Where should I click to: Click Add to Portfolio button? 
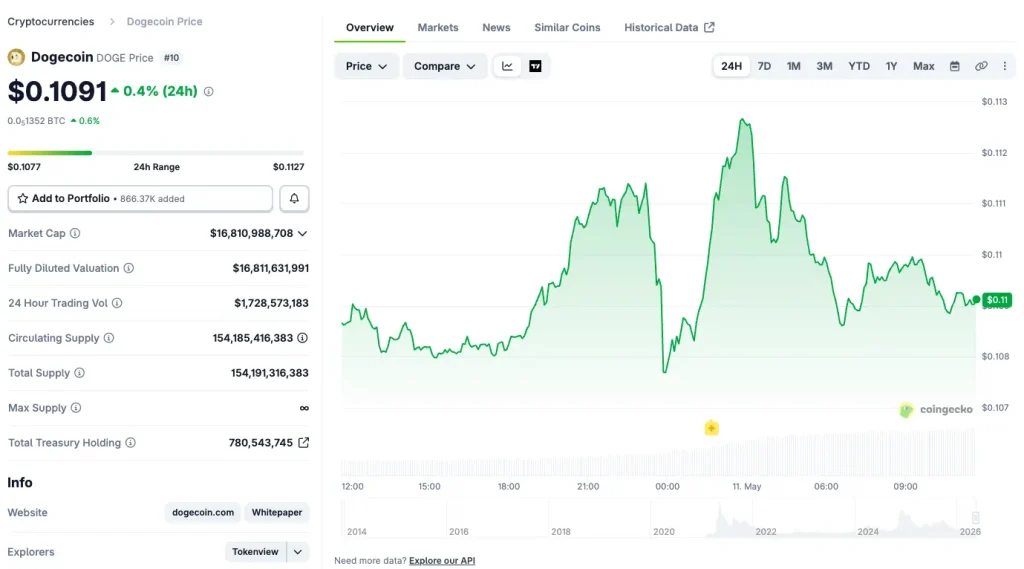tap(140, 199)
